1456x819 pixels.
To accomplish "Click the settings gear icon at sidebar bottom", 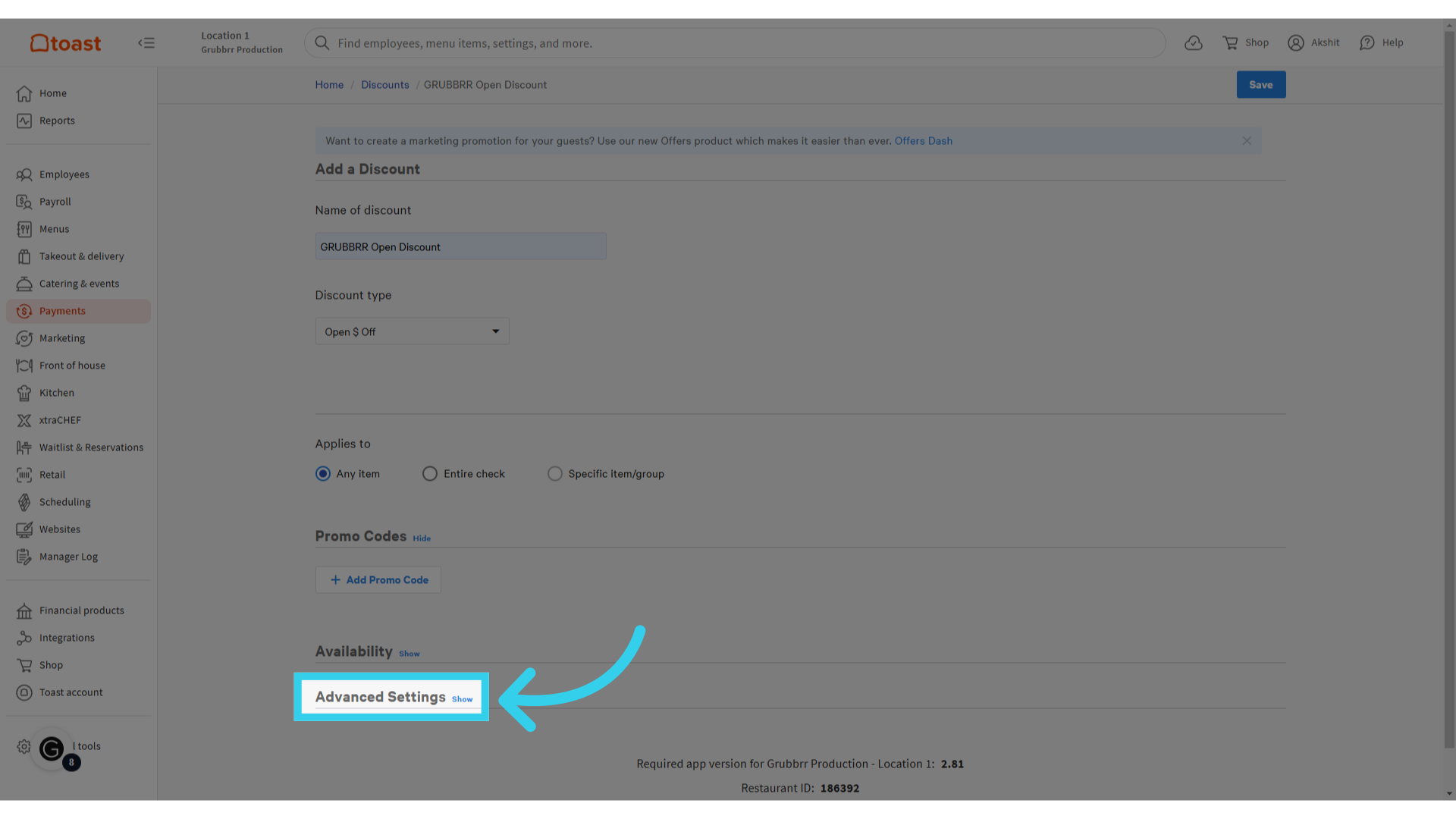I will click(24, 746).
